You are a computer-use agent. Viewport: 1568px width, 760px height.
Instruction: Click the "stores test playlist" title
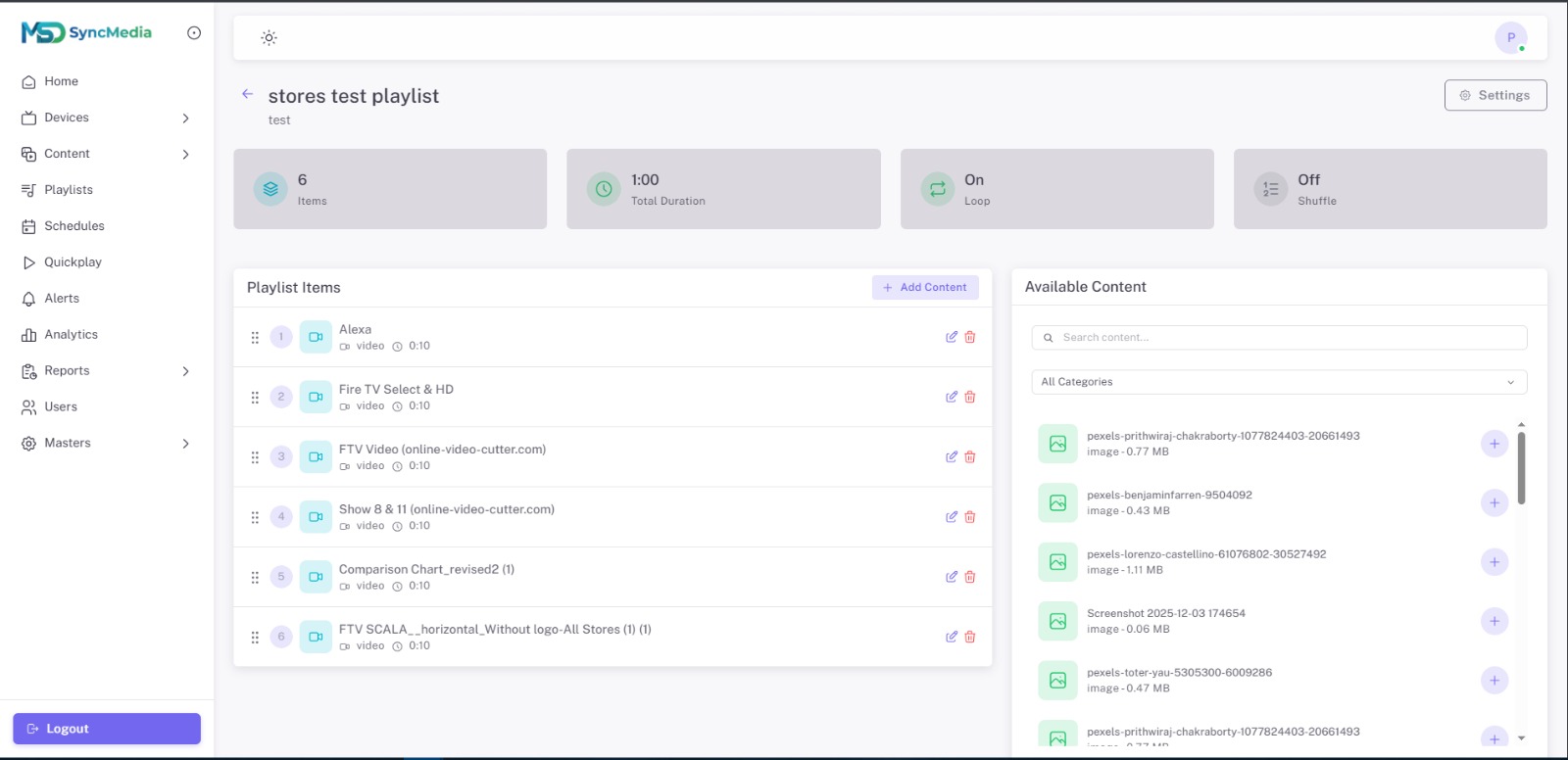click(x=354, y=96)
